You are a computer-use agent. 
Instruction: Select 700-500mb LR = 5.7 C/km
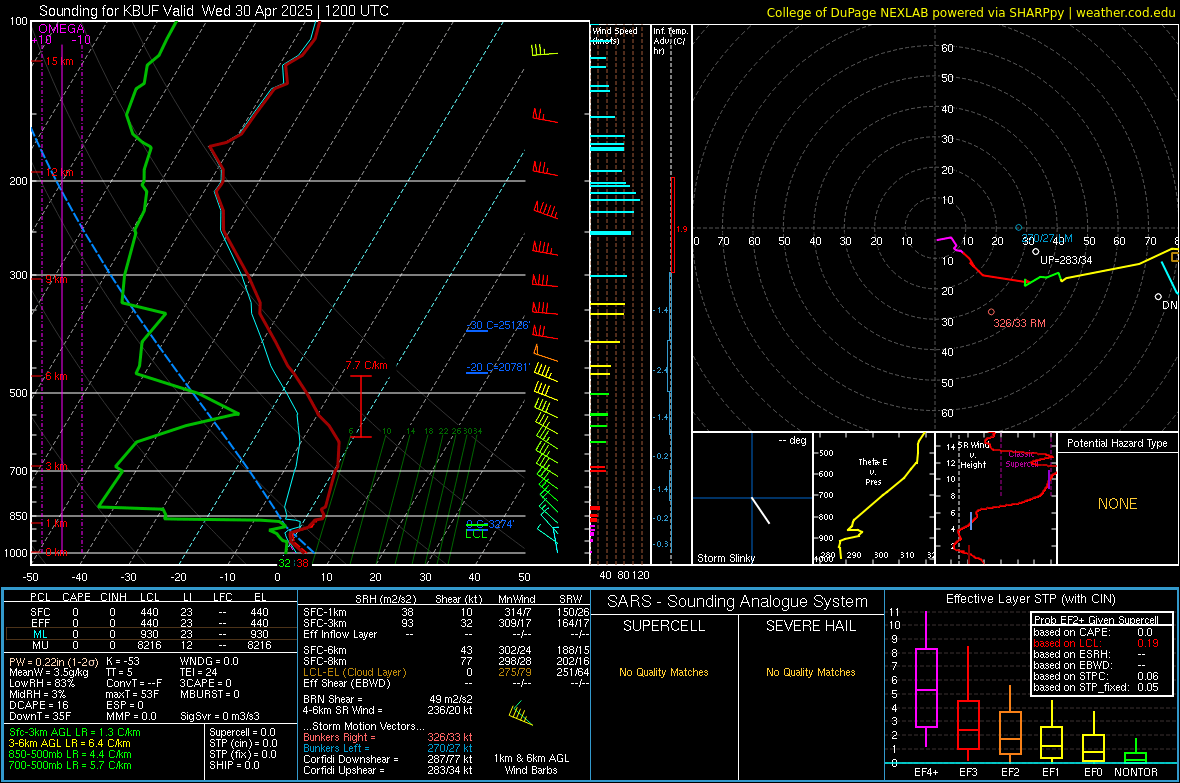click(x=70, y=765)
